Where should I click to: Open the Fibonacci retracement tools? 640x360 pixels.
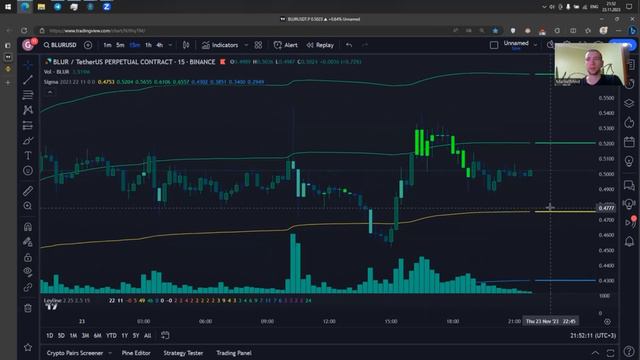28,95
